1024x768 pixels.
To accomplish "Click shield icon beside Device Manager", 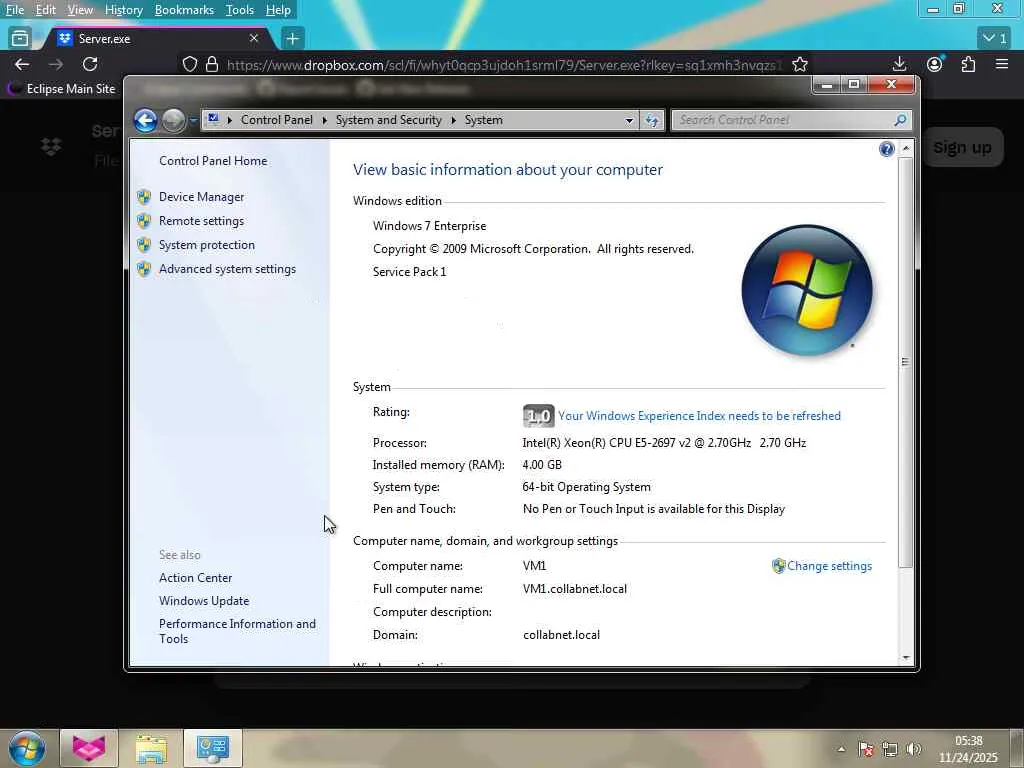I will tap(144, 197).
